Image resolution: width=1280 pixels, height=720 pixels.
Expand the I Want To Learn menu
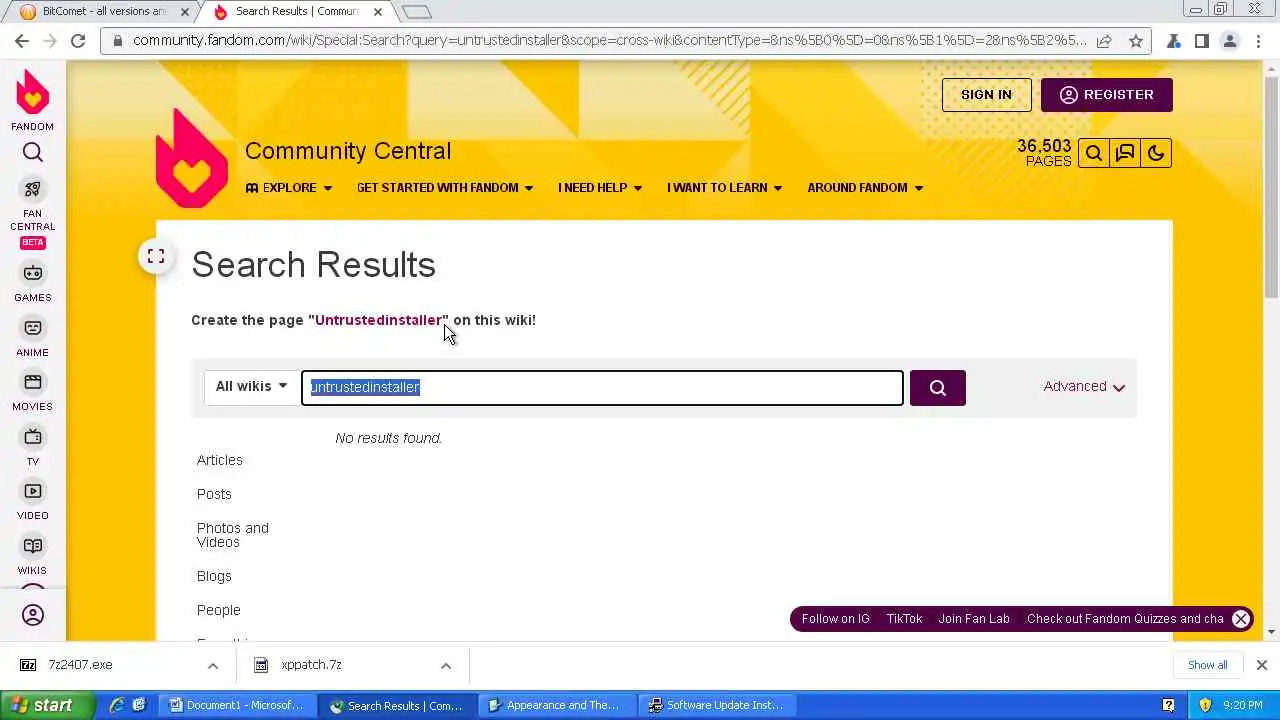725,188
